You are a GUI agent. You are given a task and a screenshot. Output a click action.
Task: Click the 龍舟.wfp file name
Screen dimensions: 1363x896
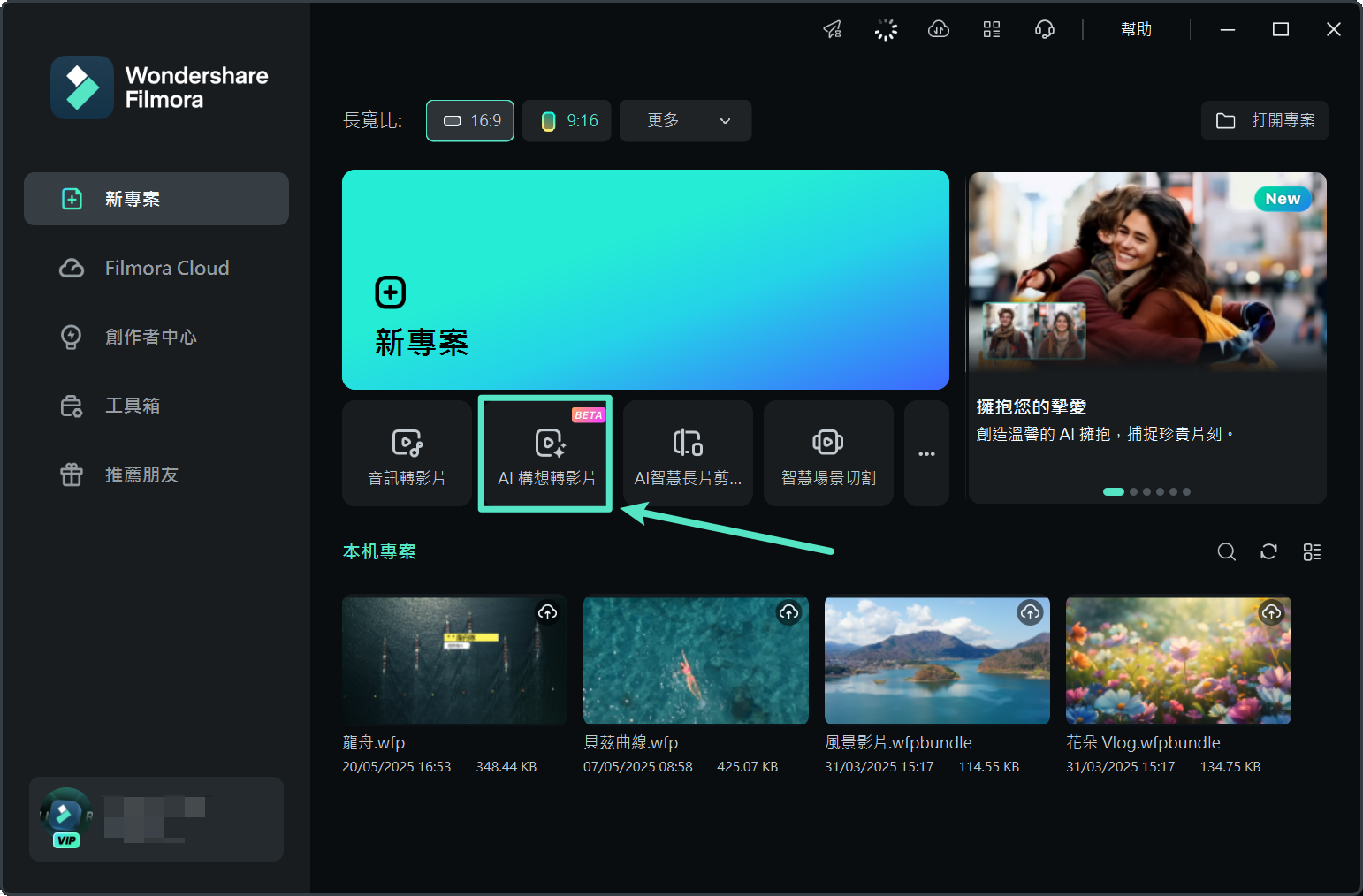(374, 742)
